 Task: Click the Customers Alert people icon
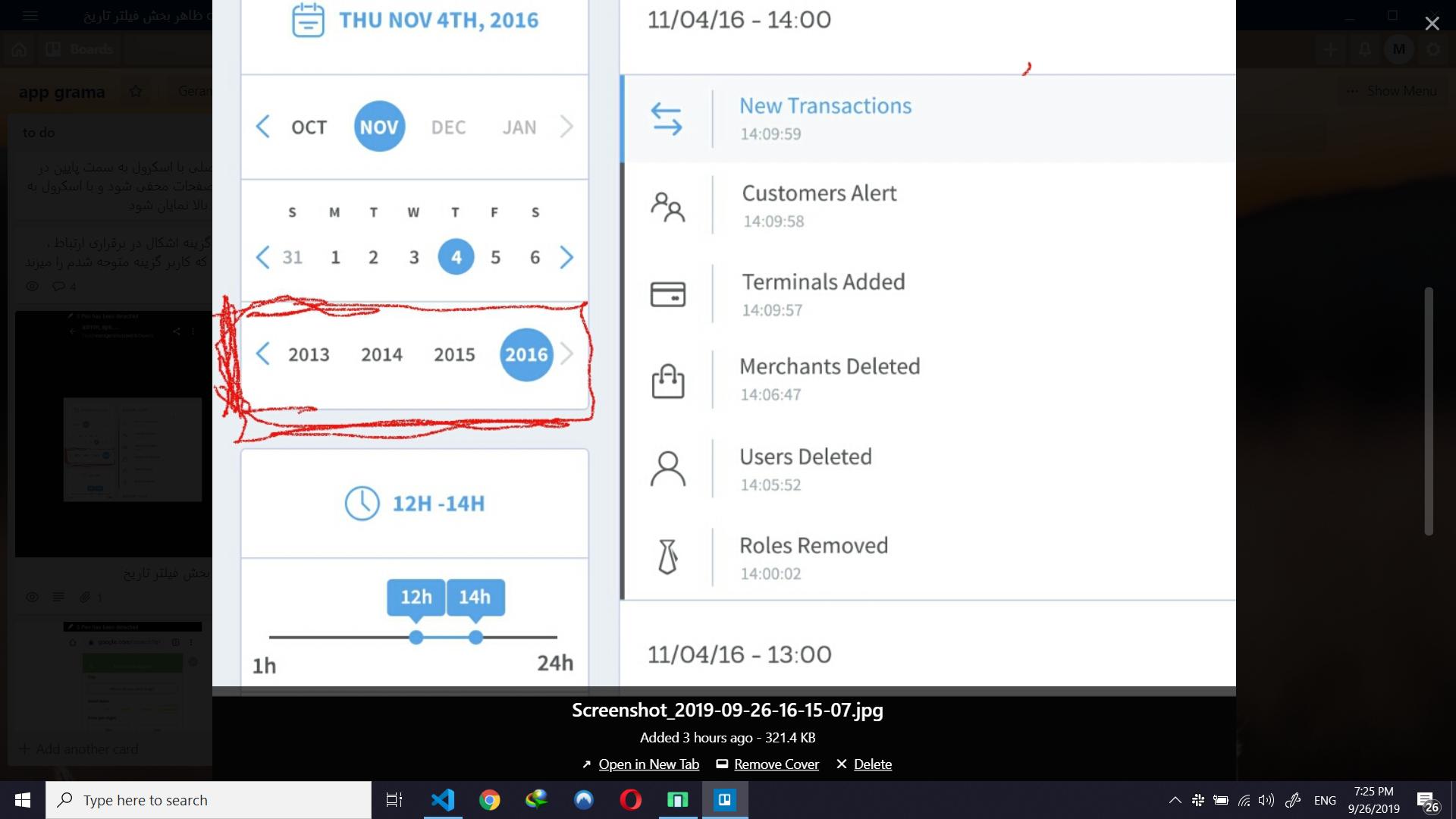point(667,206)
